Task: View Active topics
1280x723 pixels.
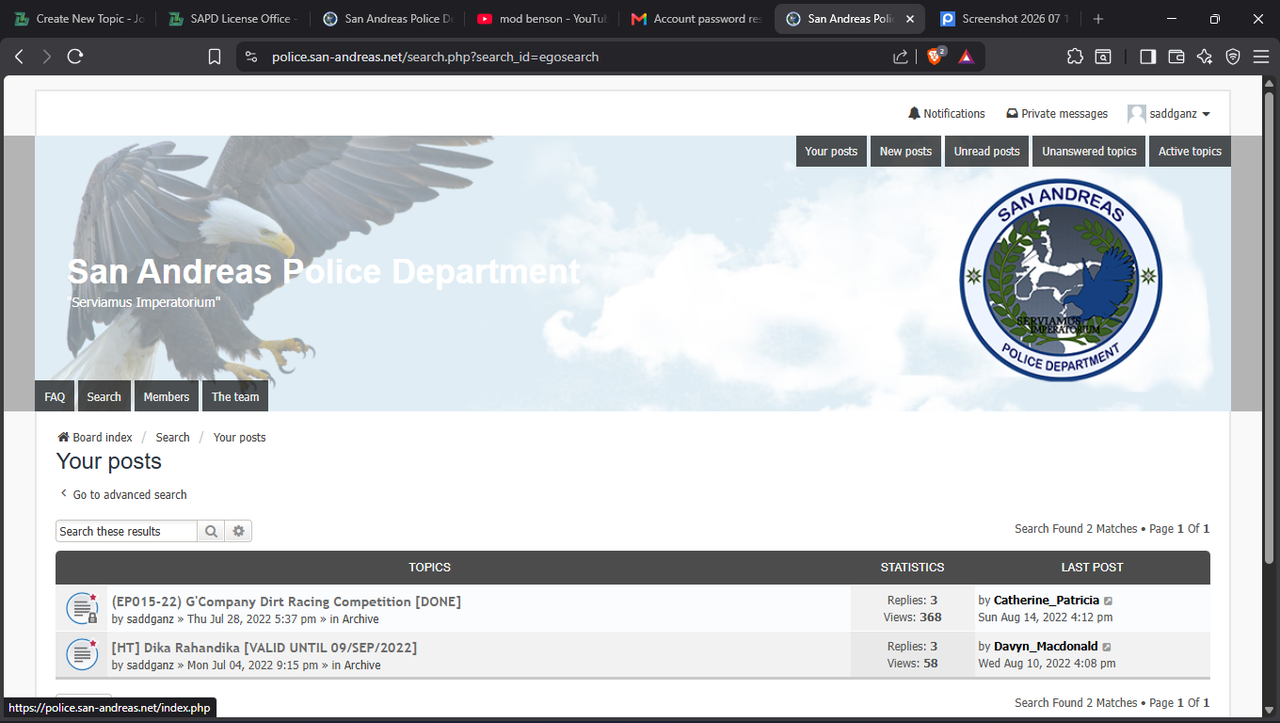Action: pyautogui.click(x=1190, y=151)
